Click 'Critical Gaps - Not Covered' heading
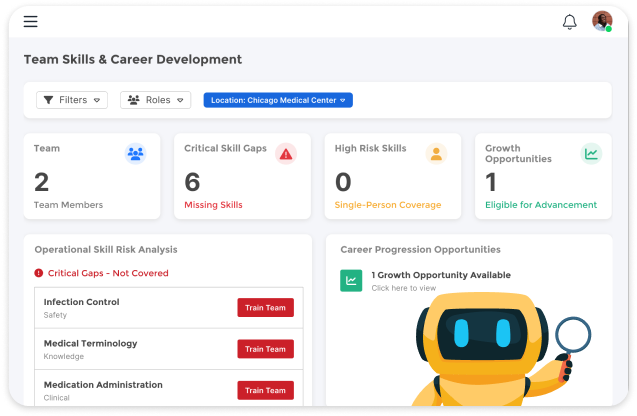Screen dimensions: 637x416 point(108,273)
